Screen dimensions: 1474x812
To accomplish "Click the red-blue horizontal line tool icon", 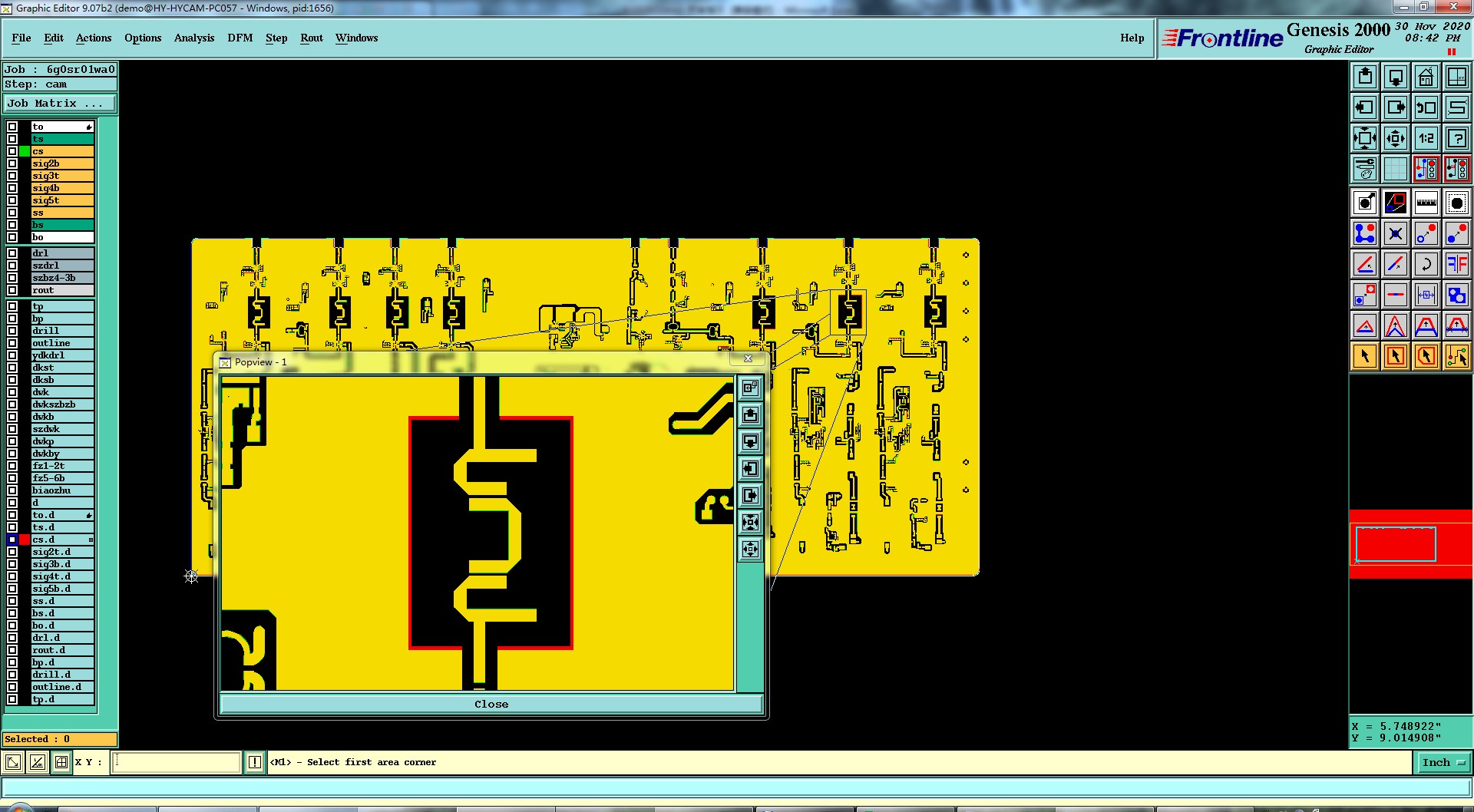I will click(1396, 295).
